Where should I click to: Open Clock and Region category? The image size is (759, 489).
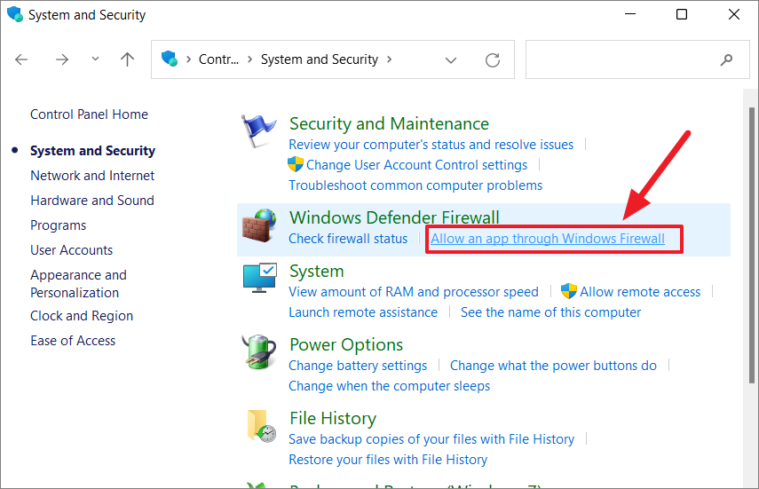[81, 316]
